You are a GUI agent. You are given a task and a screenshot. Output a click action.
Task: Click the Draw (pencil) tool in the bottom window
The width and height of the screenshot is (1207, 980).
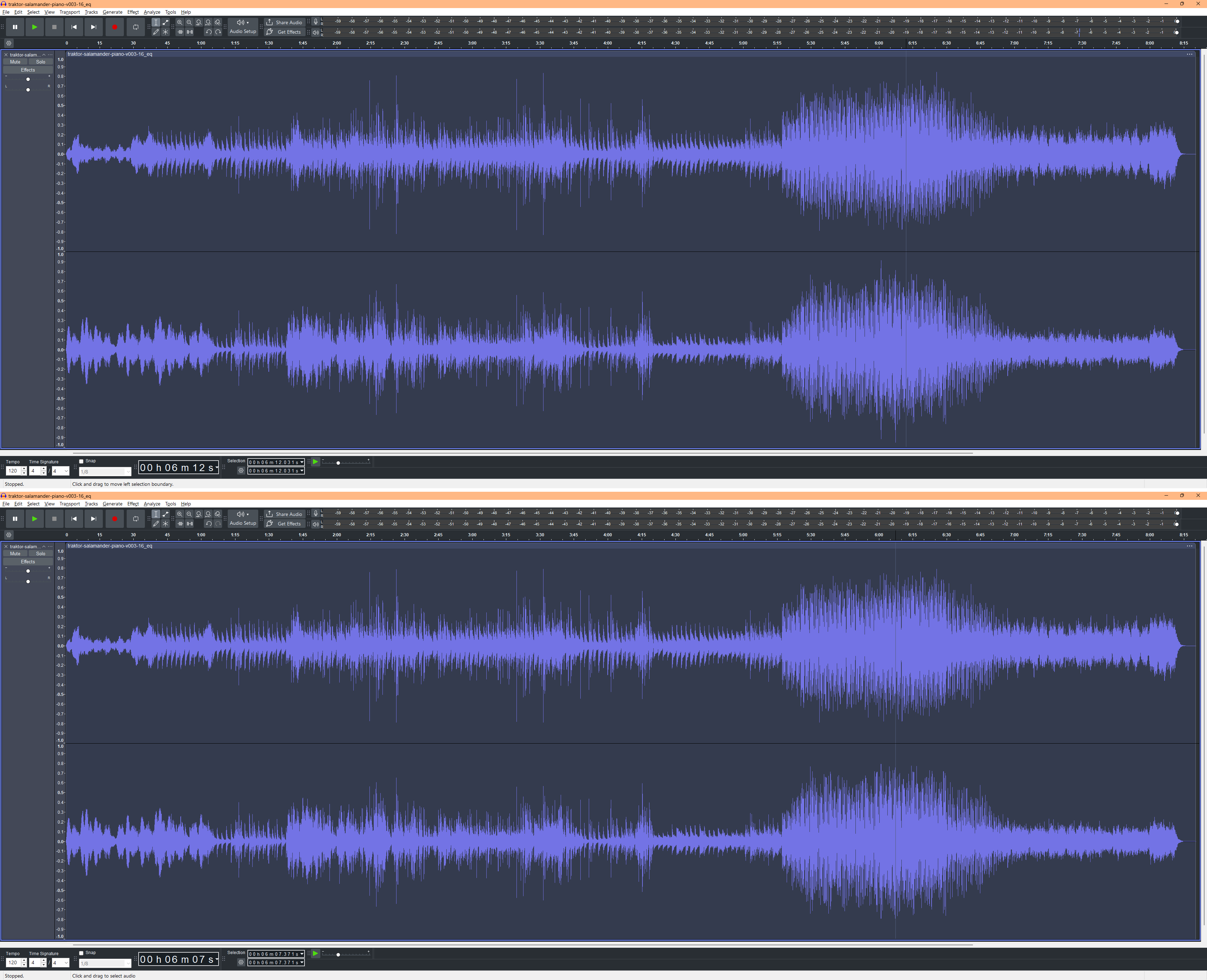156,523
